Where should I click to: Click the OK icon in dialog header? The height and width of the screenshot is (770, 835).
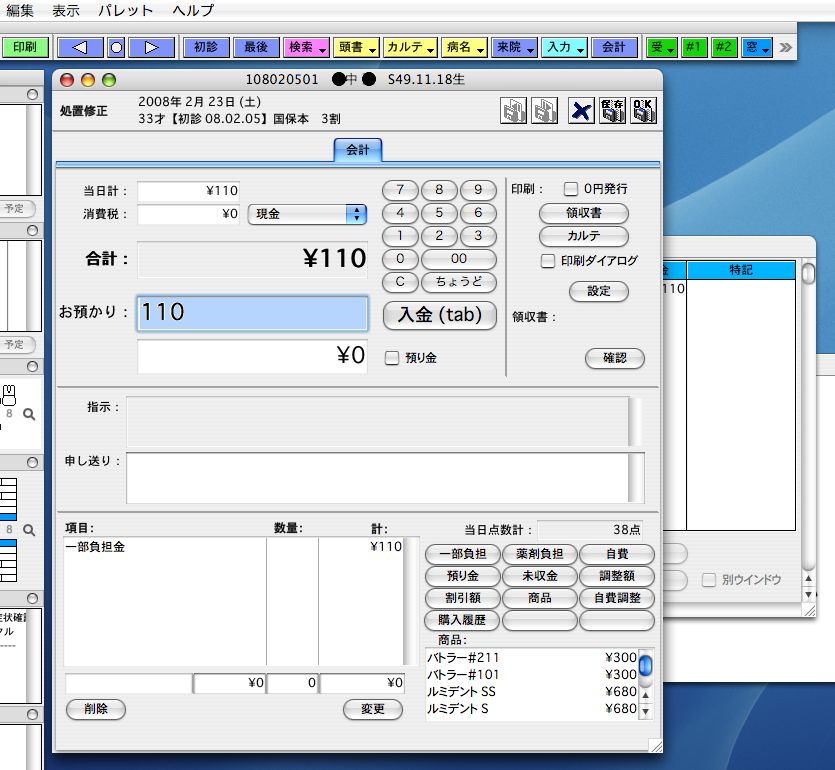644,111
